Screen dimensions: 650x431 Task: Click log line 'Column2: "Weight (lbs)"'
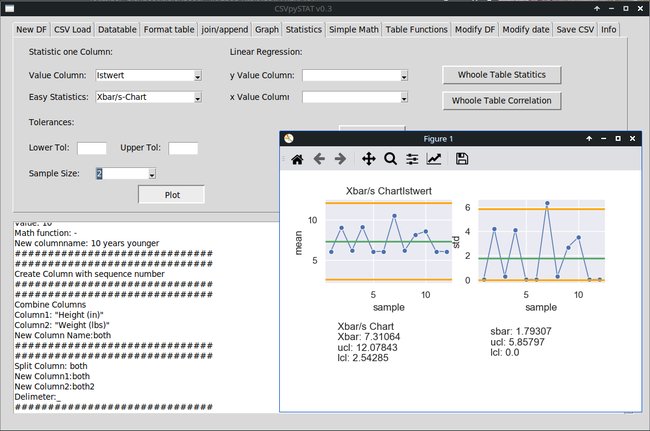62,325
